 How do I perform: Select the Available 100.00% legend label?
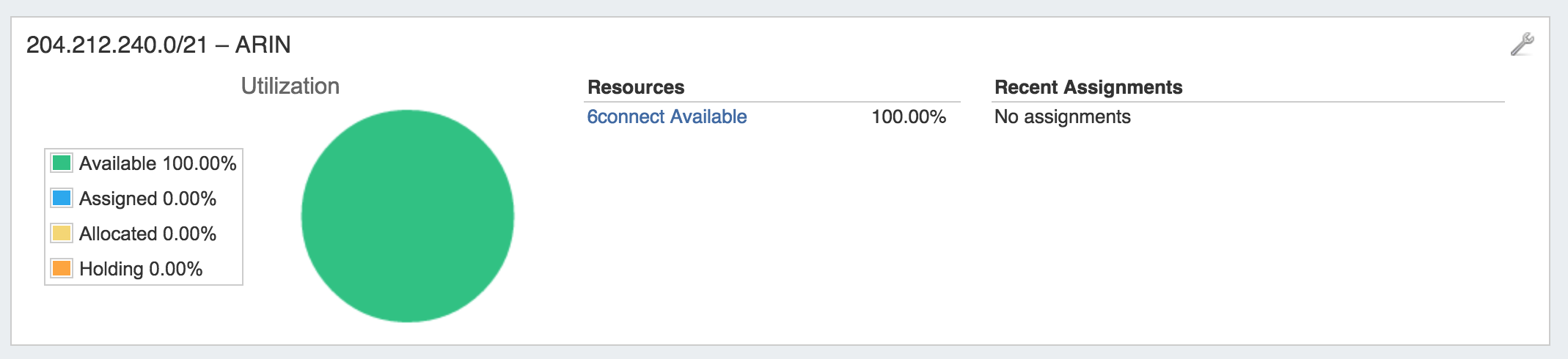pos(158,163)
